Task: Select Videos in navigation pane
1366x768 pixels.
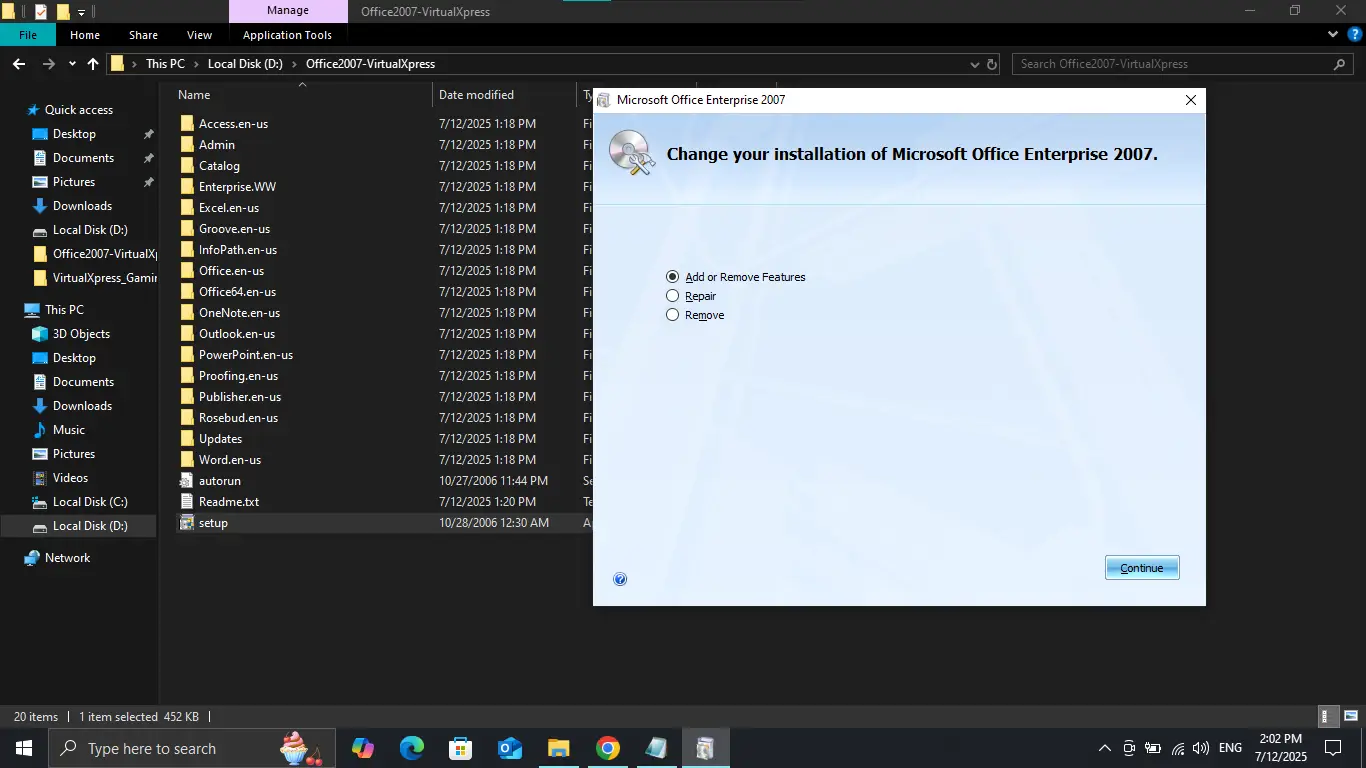Action: tap(70, 478)
